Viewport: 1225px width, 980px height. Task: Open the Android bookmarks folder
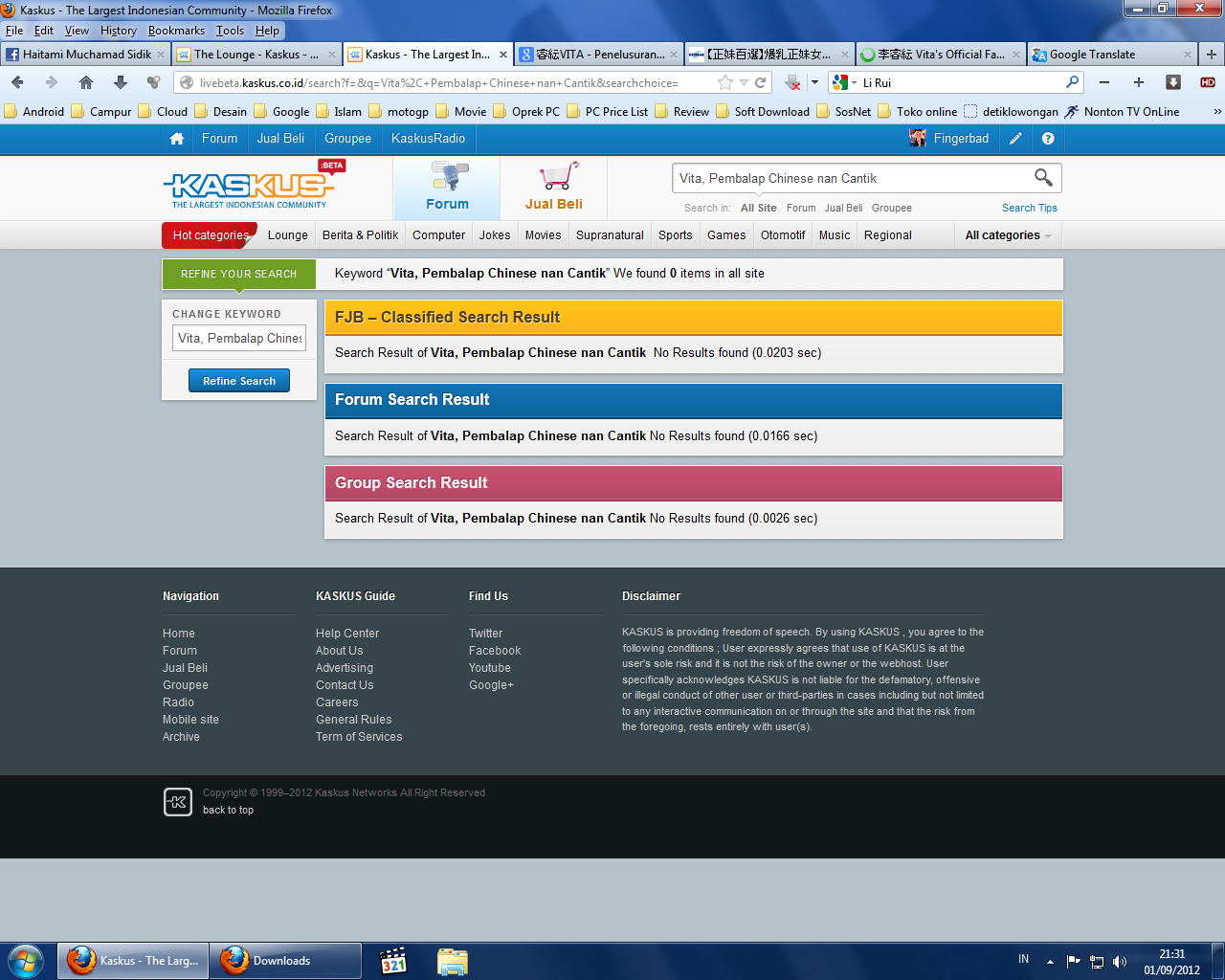[x=34, y=112]
